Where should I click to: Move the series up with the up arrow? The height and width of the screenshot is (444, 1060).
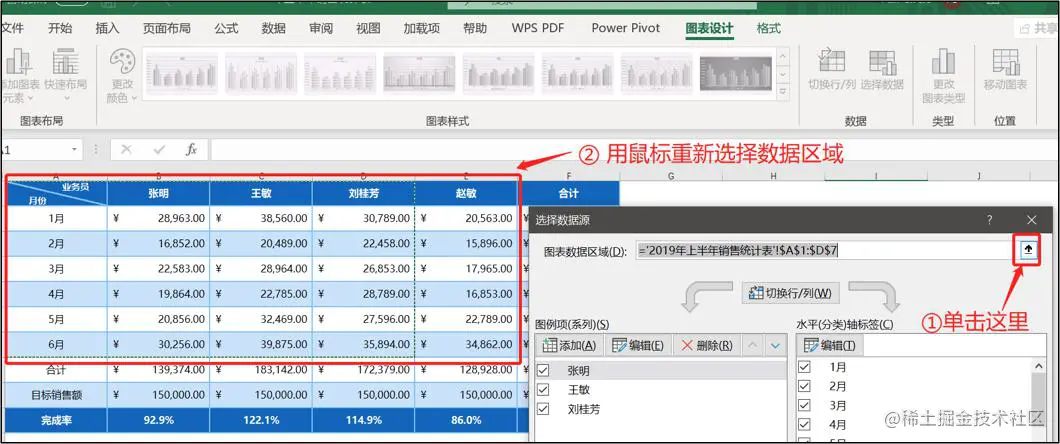coord(753,345)
